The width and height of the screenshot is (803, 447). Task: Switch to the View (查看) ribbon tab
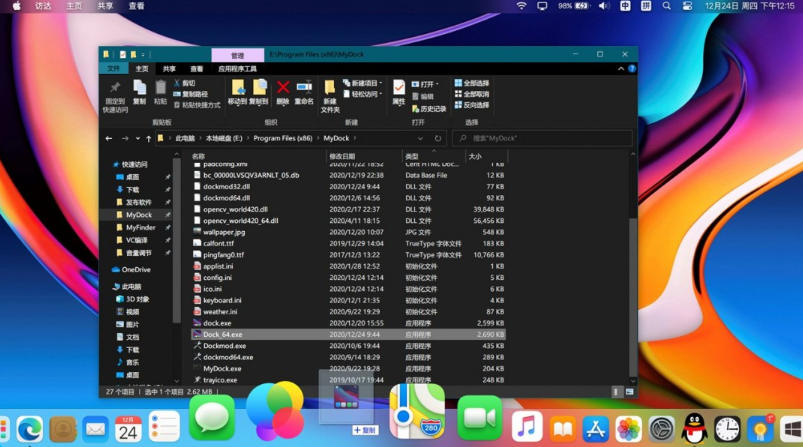197,69
